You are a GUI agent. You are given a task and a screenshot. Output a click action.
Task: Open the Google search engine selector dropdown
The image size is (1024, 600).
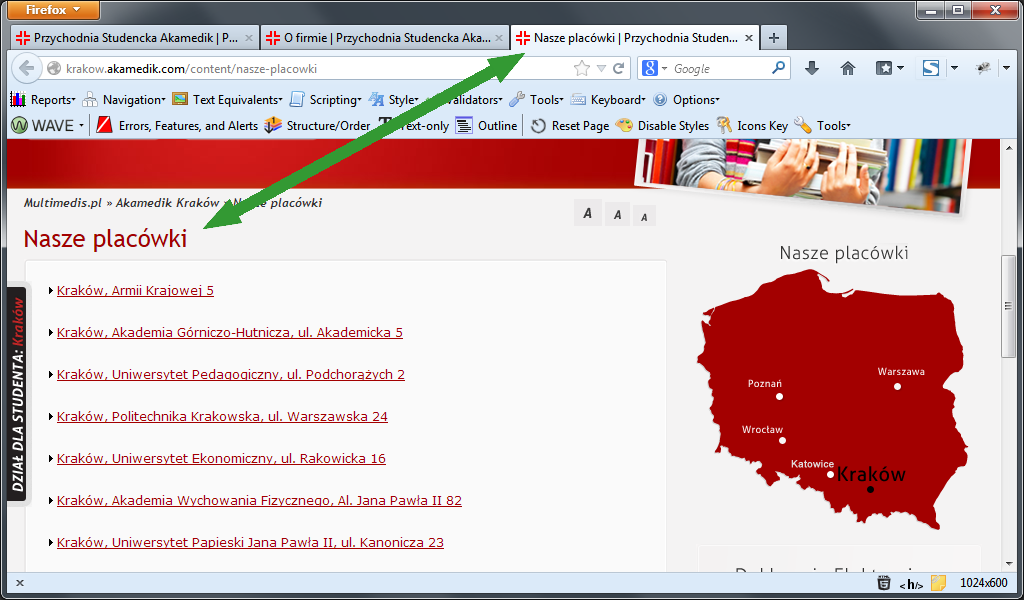click(x=655, y=68)
